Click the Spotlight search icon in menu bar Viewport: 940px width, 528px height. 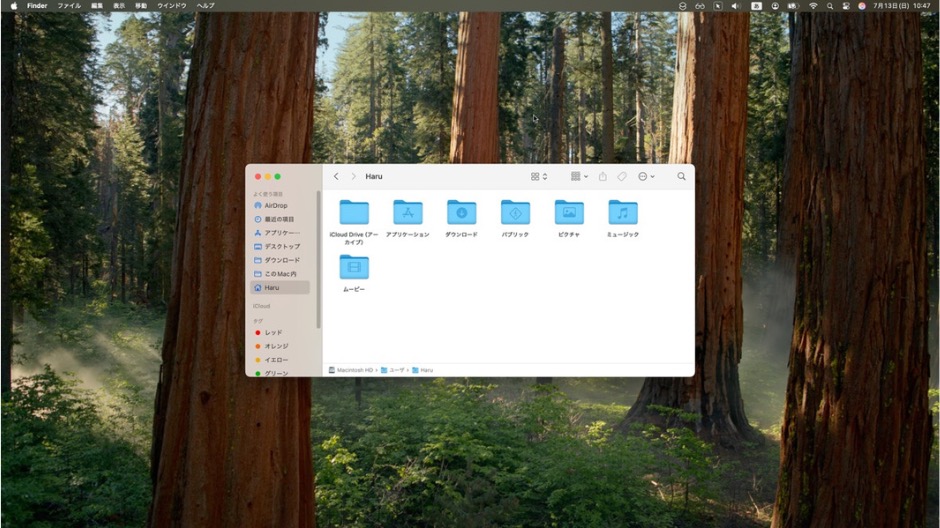830,6
